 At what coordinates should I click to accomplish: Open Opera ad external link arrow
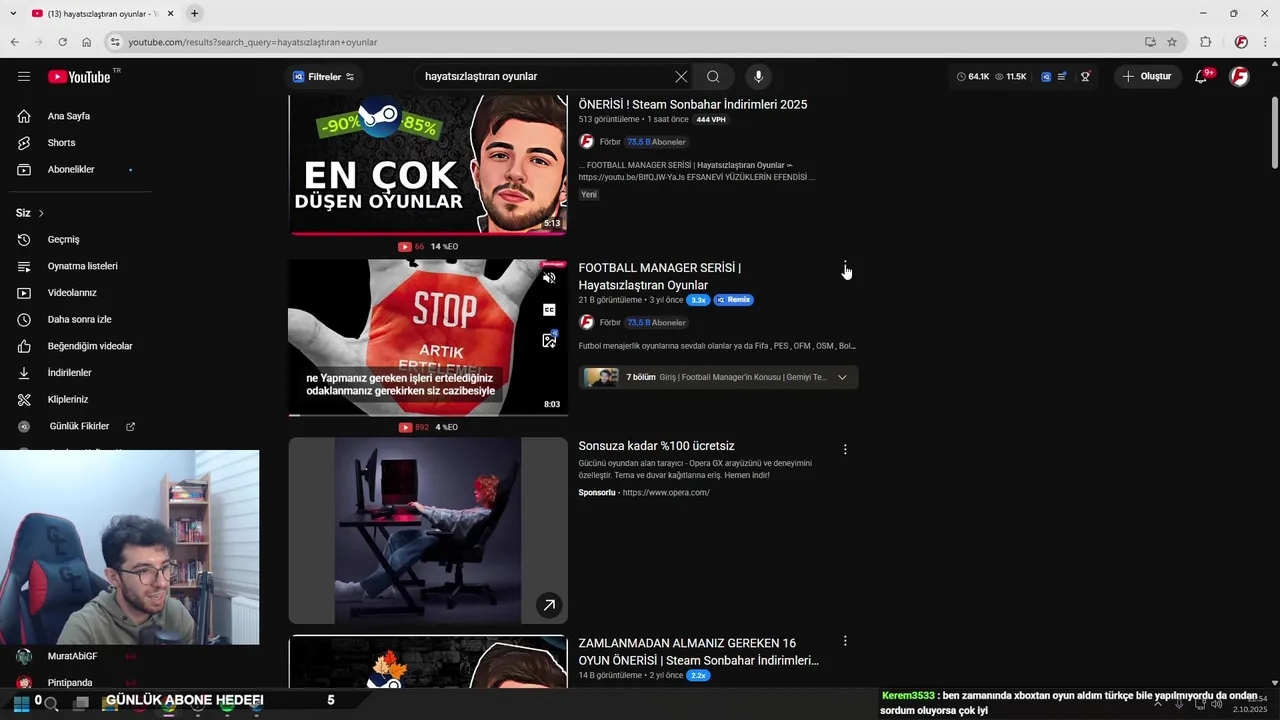pyautogui.click(x=549, y=605)
